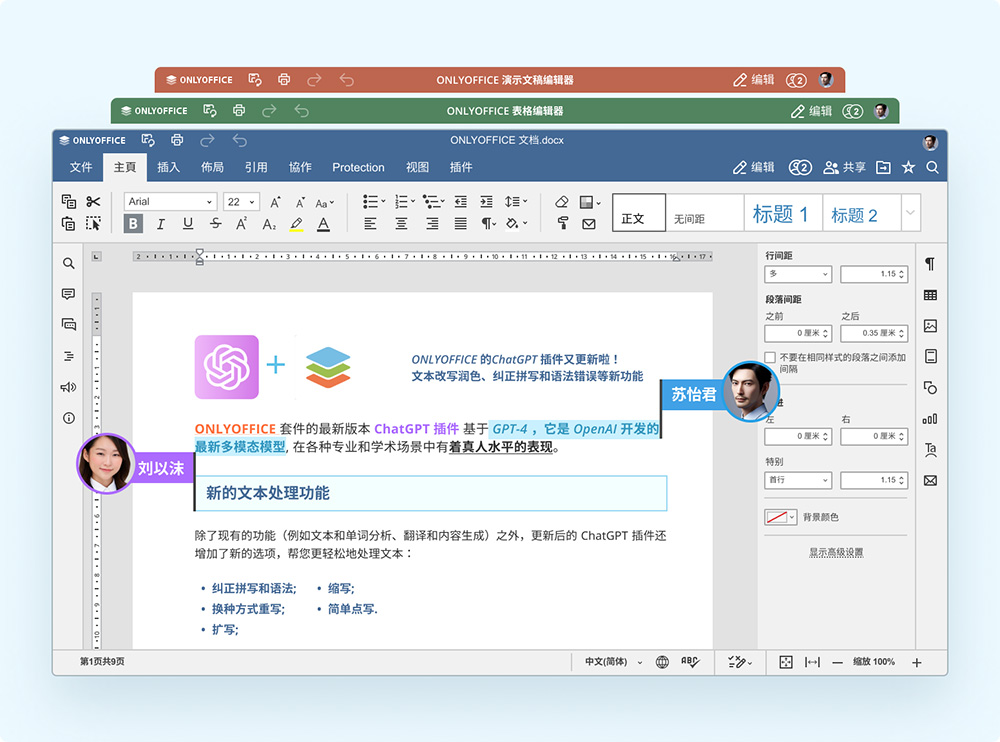Open the numbered list dropdown
Image resolution: width=1000 pixels, height=742 pixels.
(404, 202)
